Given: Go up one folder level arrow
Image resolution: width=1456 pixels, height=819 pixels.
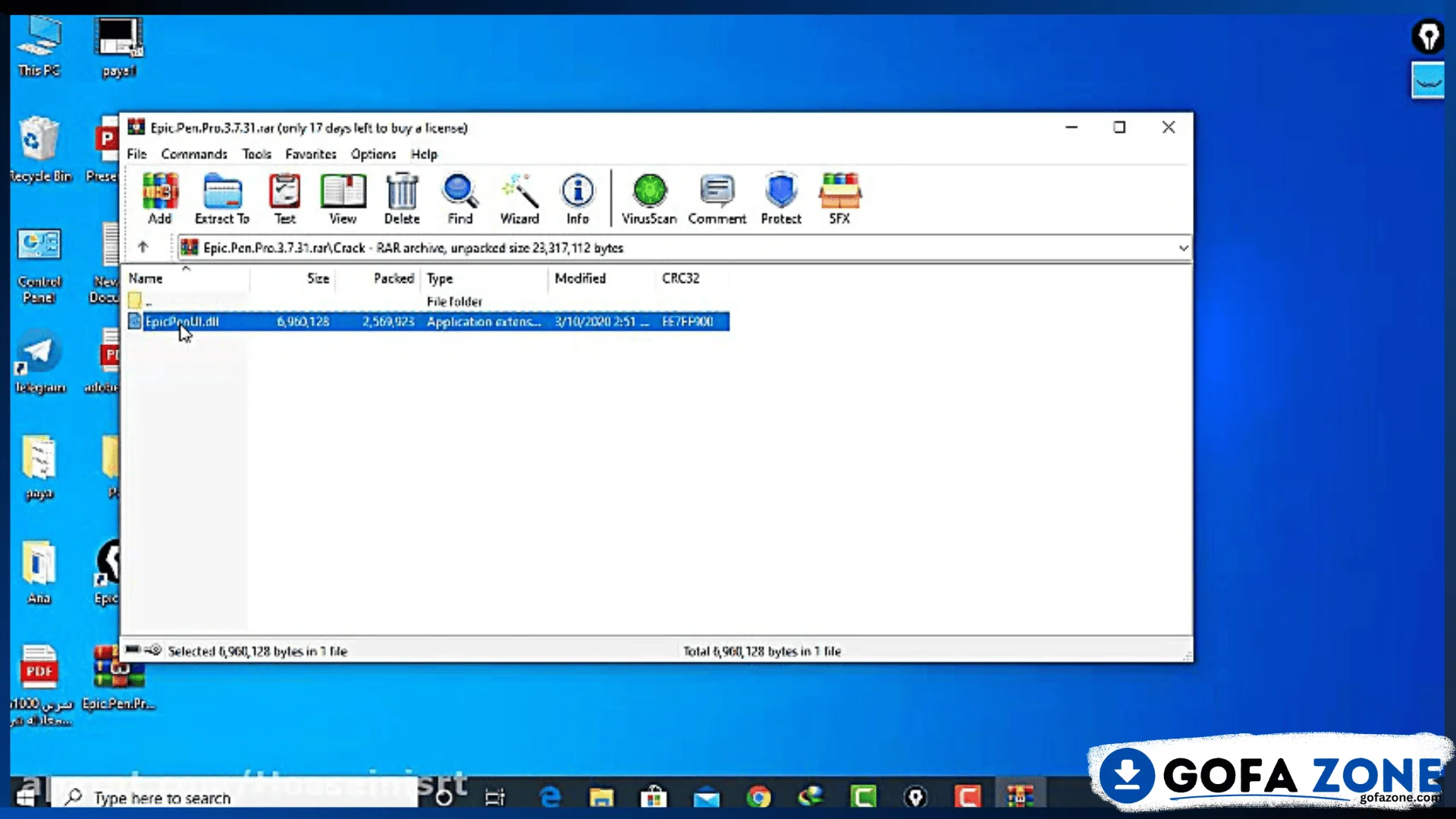Looking at the screenshot, I should tap(143, 247).
